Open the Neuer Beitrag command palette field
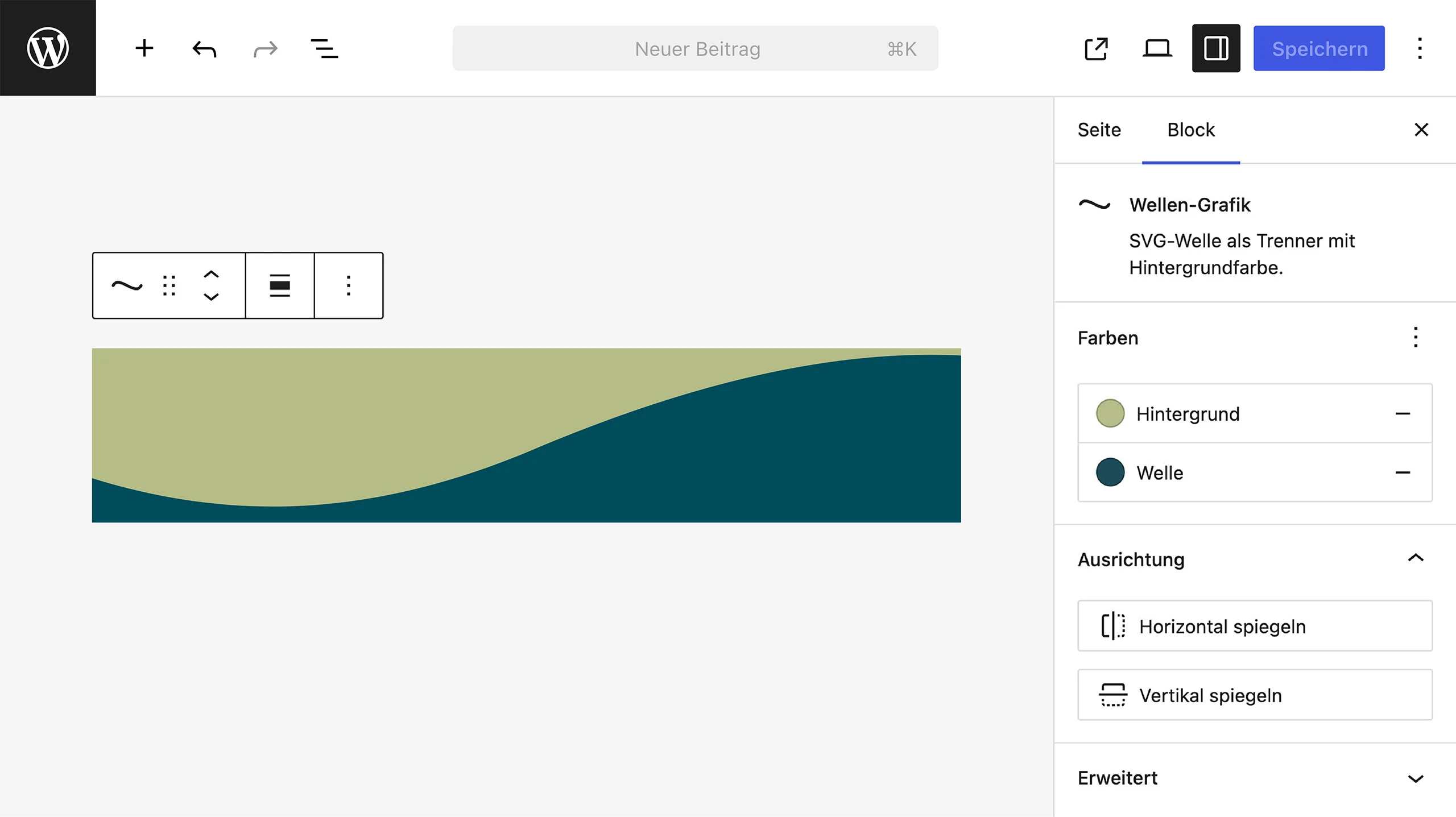1456x817 pixels. pyautogui.click(x=695, y=48)
